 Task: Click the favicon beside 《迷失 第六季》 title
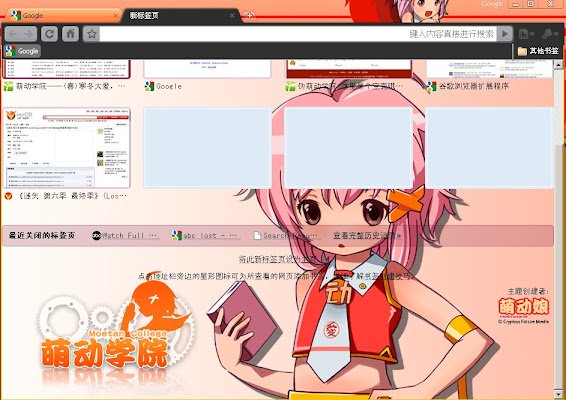[8, 196]
